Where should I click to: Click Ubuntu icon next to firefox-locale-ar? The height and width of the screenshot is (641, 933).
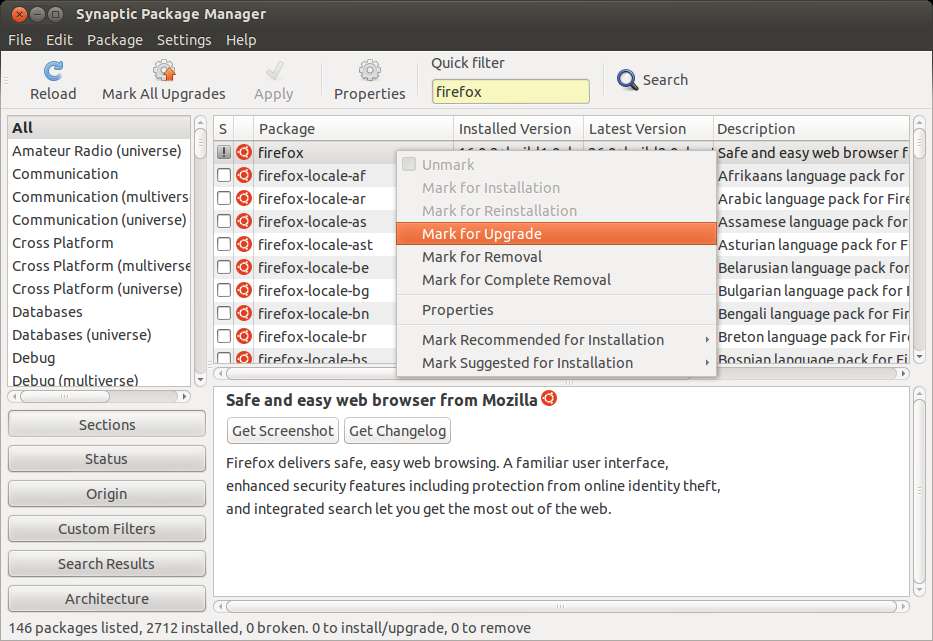click(x=243, y=198)
